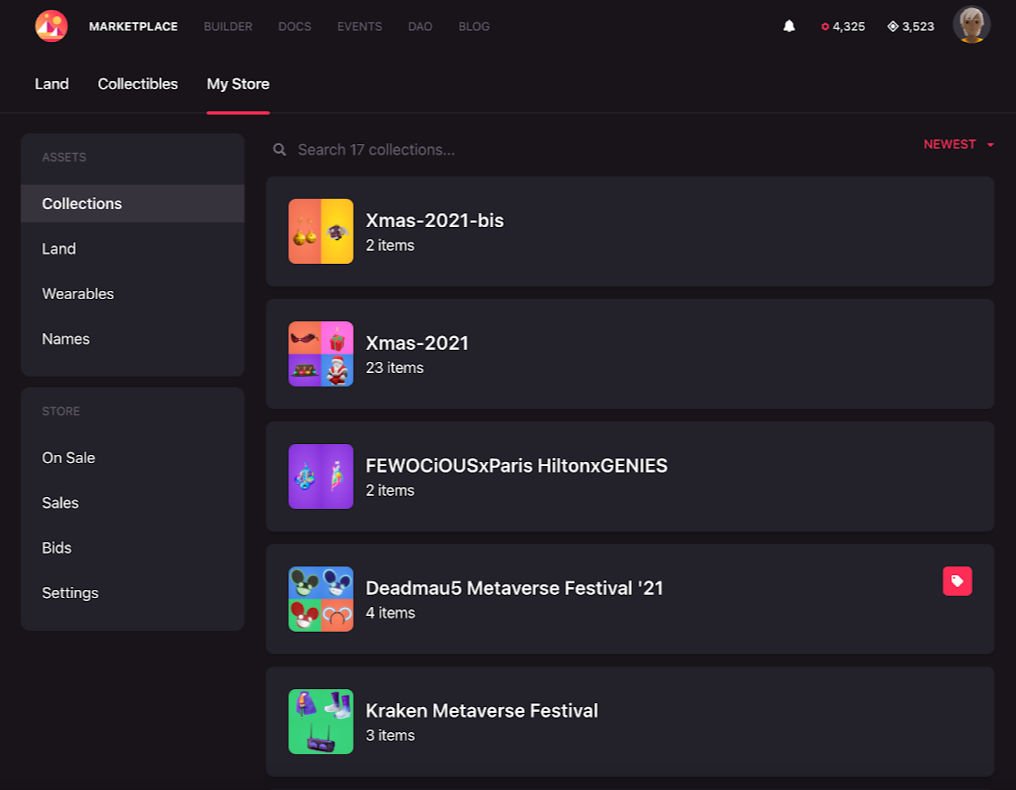This screenshot has height=790, width=1016.
Task: Switch to the Collectibles tab
Action: [x=138, y=84]
